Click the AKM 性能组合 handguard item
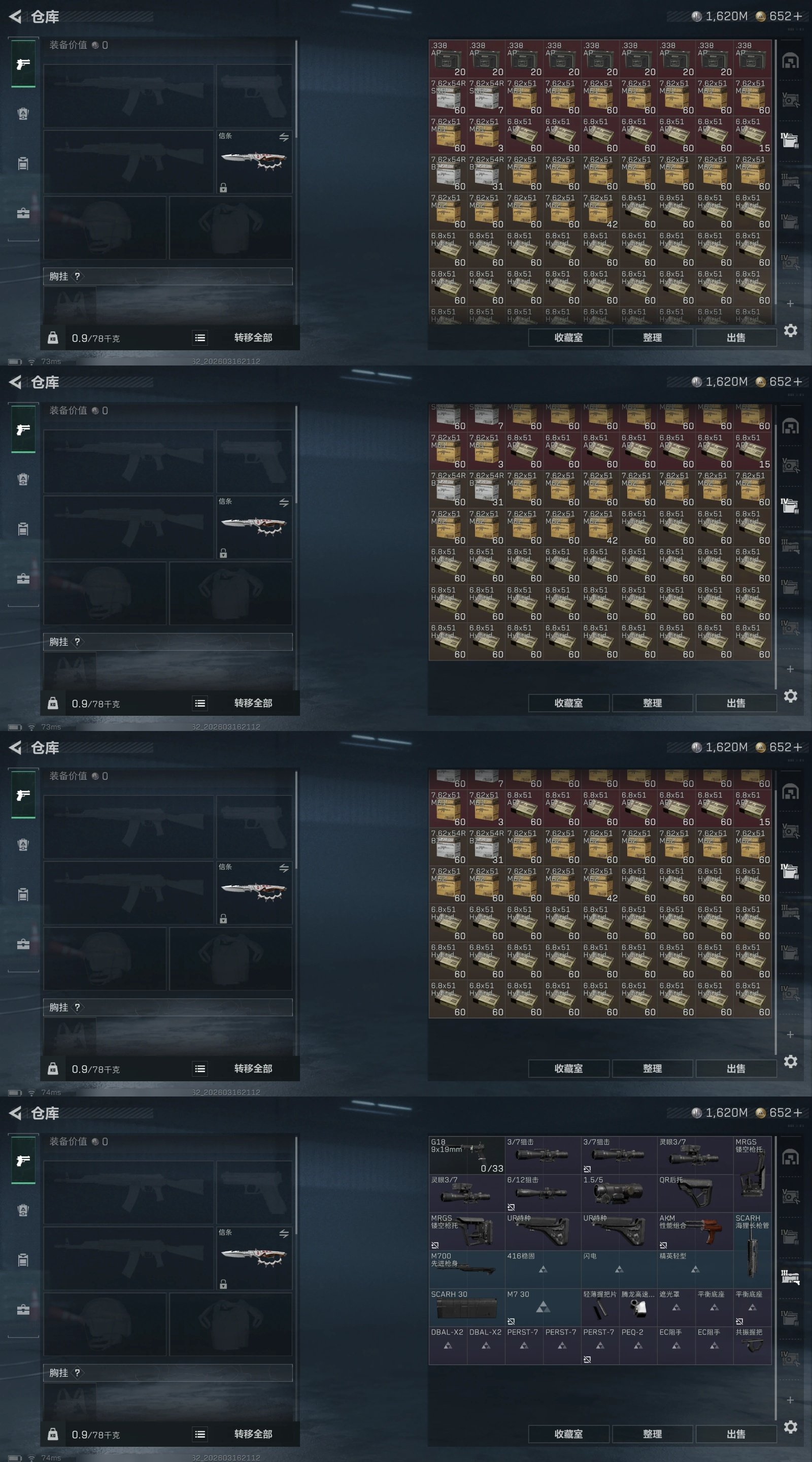This screenshot has height=1462, width=812. click(695, 1231)
